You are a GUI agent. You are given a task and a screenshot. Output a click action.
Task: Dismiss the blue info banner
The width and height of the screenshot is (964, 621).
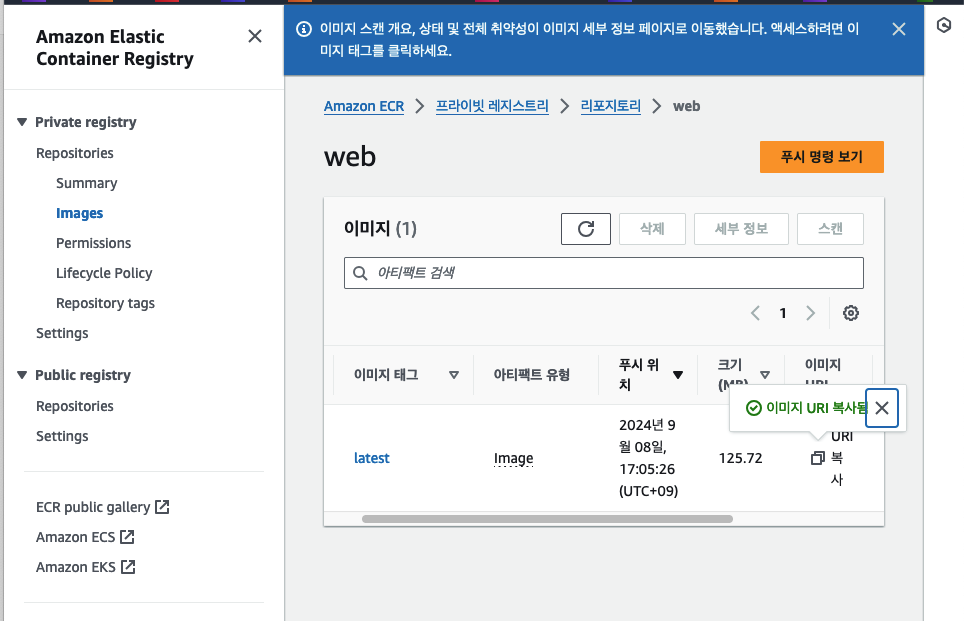click(x=898, y=29)
